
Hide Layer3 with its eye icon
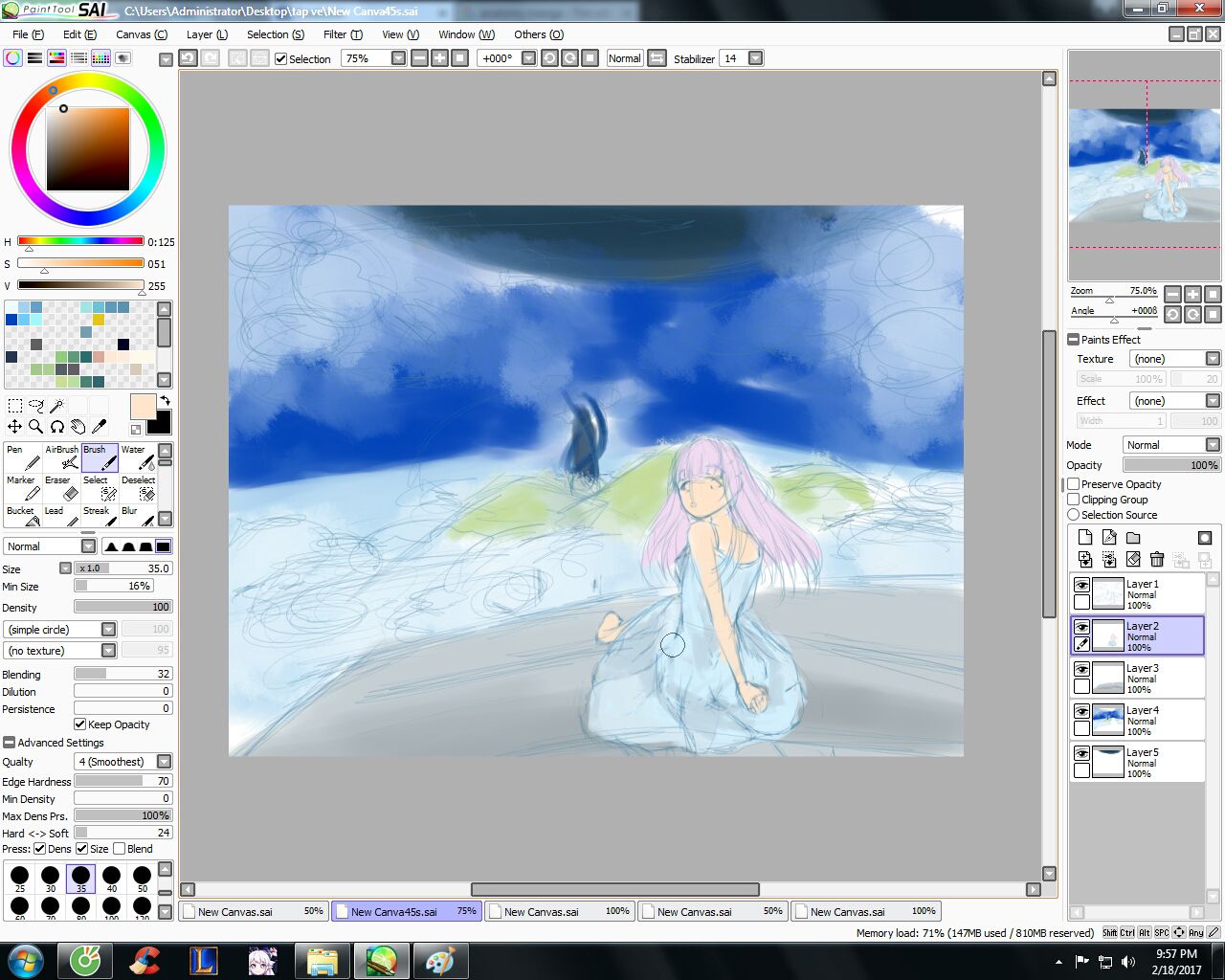(1081, 669)
